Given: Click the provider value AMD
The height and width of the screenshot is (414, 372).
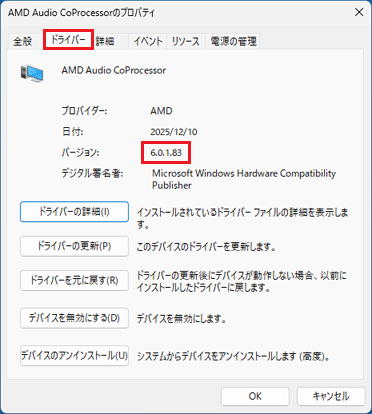Looking at the screenshot, I should click(161, 111).
